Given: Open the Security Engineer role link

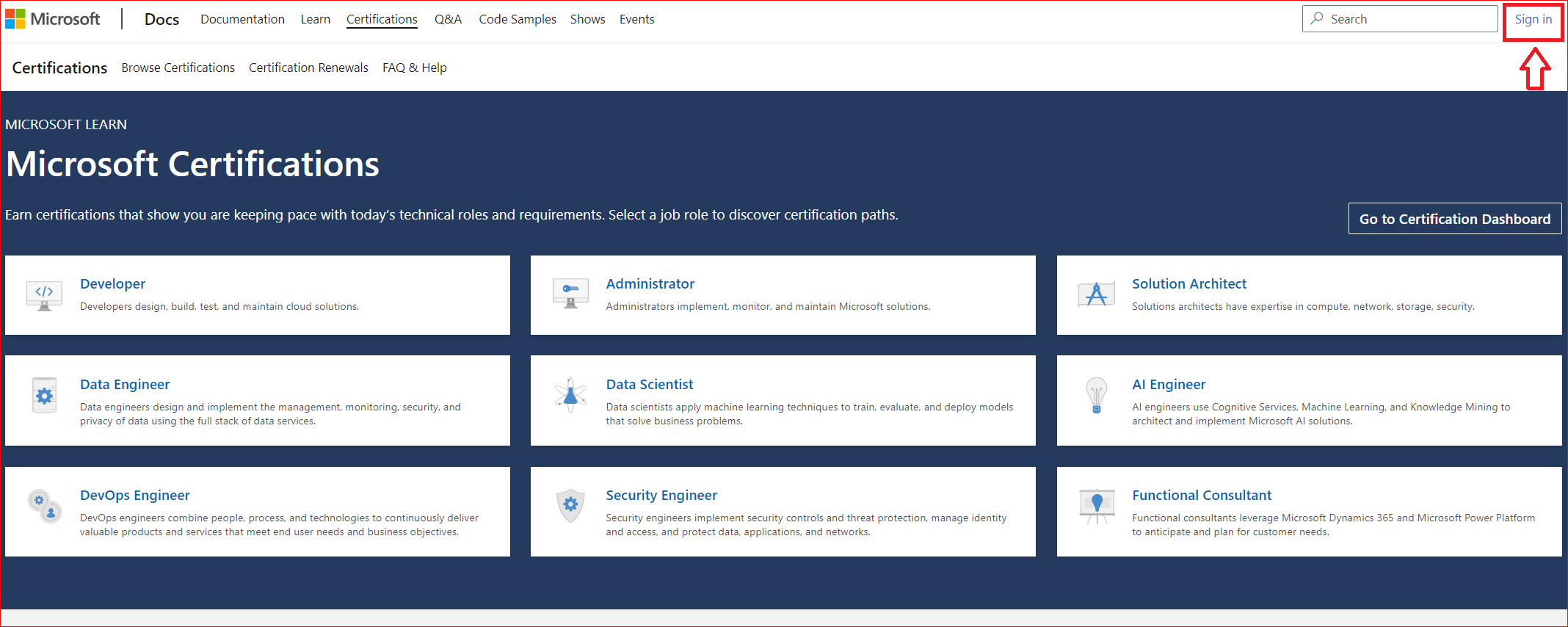Looking at the screenshot, I should click(x=661, y=495).
